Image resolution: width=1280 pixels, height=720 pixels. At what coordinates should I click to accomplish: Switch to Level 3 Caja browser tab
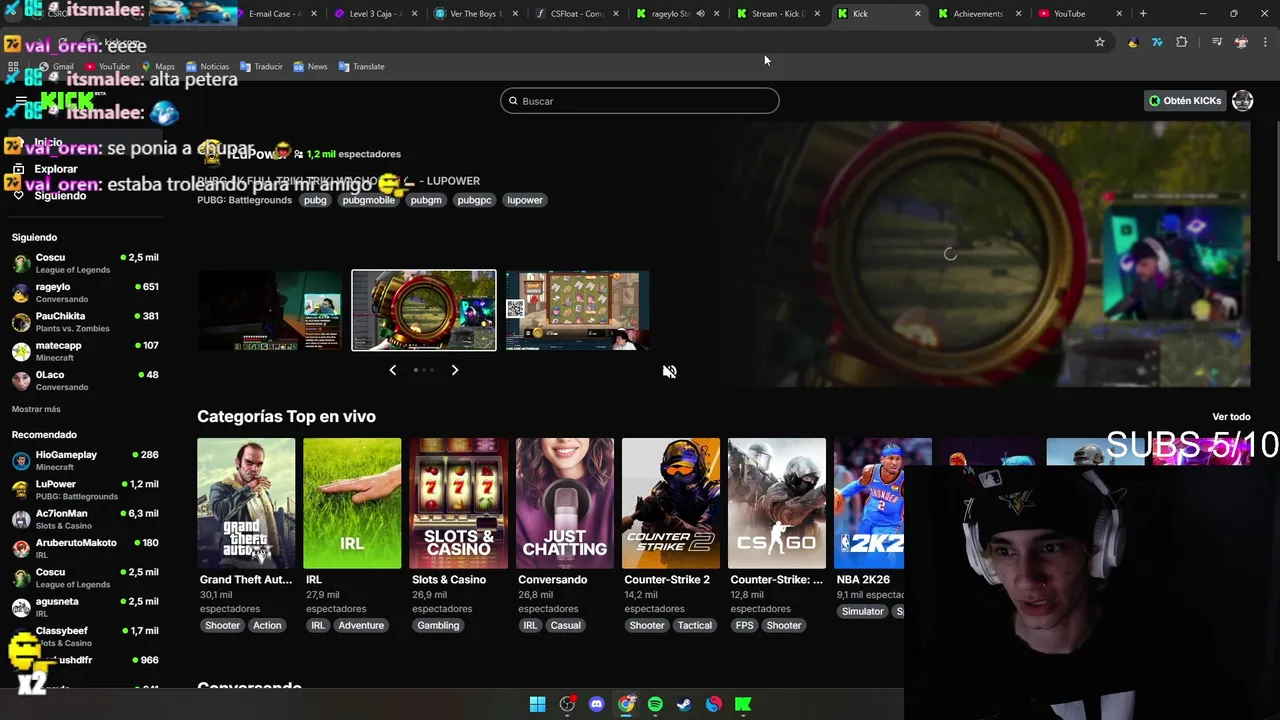point(375,14)
